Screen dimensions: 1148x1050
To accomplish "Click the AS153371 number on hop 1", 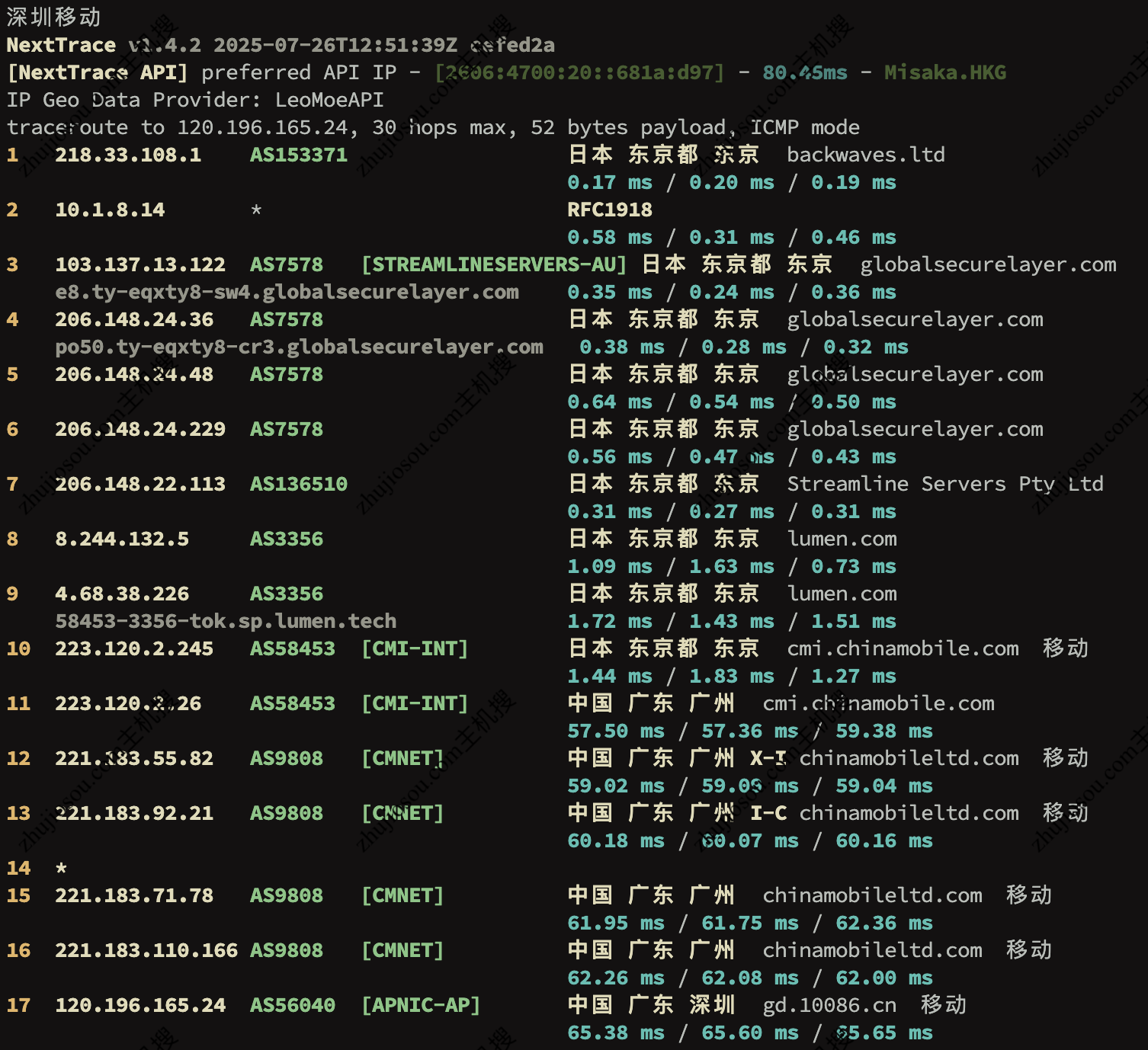I will pos(298,155).
